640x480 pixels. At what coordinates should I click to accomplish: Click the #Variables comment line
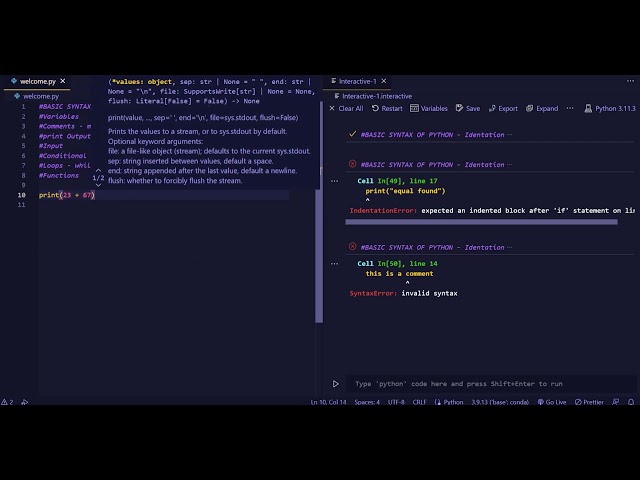tap(59, 116)
